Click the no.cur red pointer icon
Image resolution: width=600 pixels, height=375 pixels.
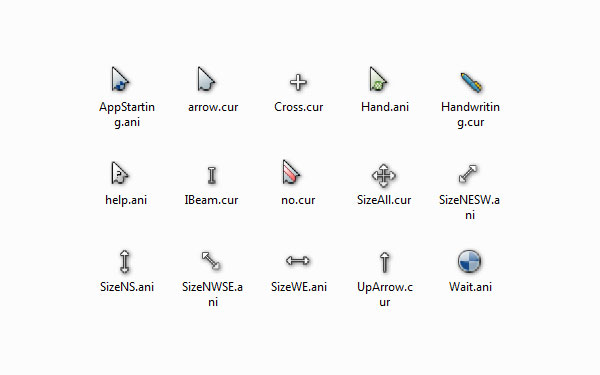coord(291,172)
